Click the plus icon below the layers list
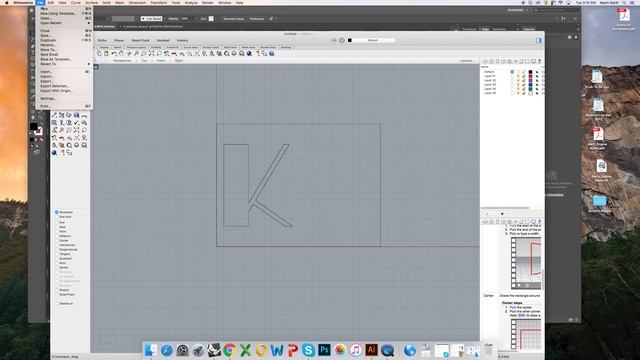 (487, 213)
